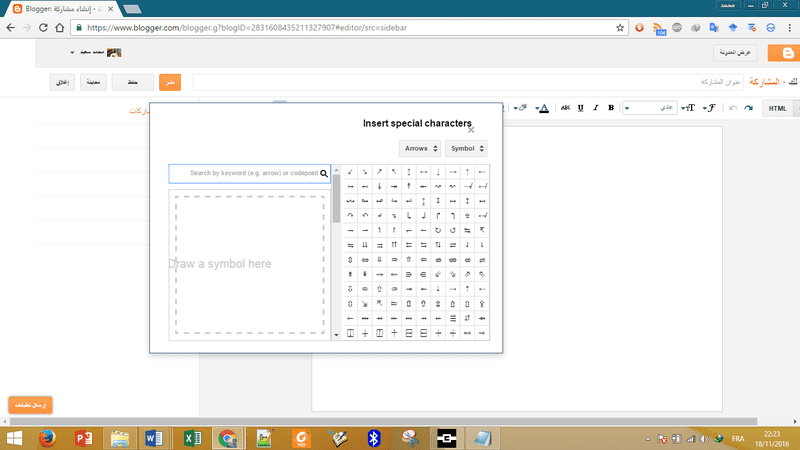Open Firefox from the taskbar
This screenshot has height=450, width=800.
pos(45,437)
